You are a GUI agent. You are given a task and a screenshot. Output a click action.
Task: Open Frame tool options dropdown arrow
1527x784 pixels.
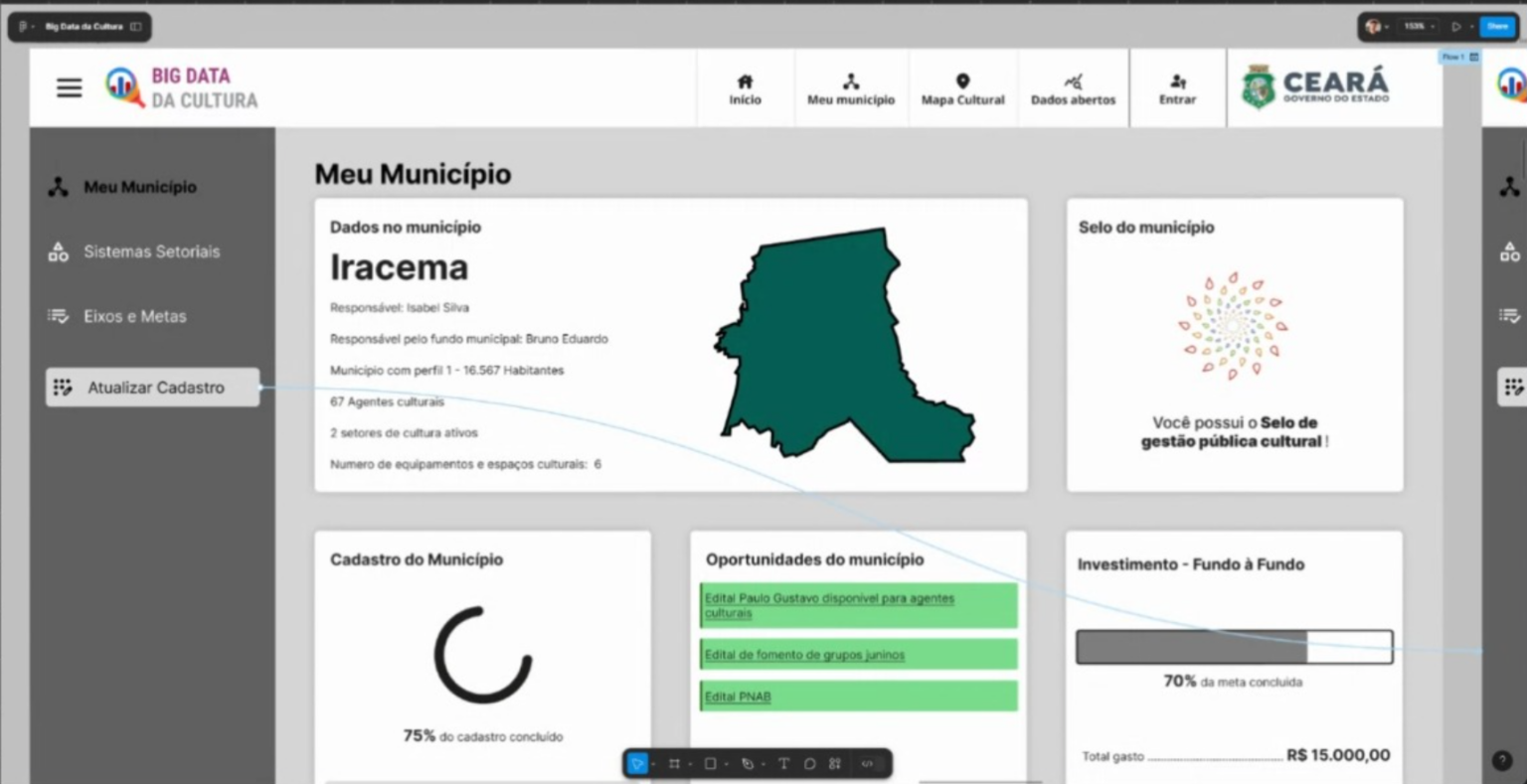click(x=689, y=764)
